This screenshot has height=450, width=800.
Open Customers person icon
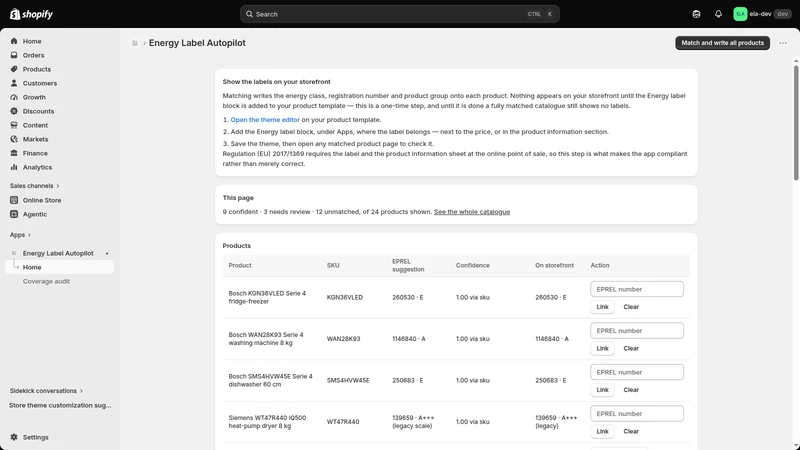[14, 83]
